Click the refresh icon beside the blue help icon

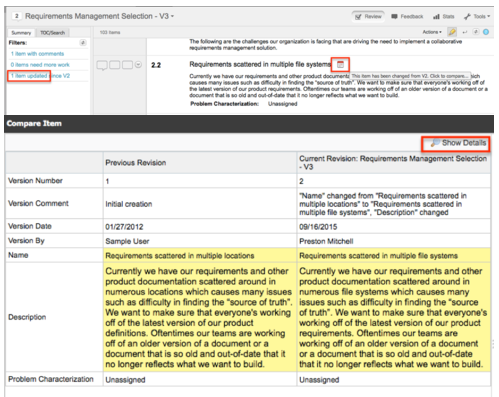[476, 32]
